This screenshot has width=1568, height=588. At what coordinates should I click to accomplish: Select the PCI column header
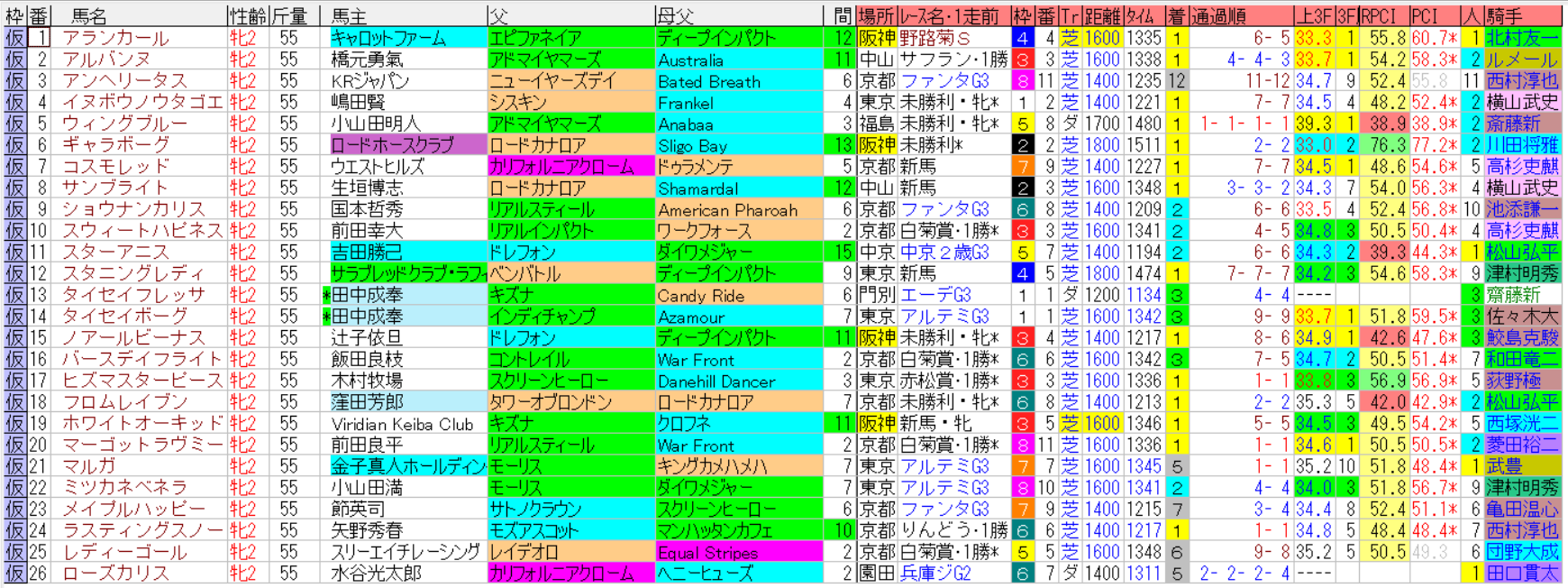(x=1424, y=15)
